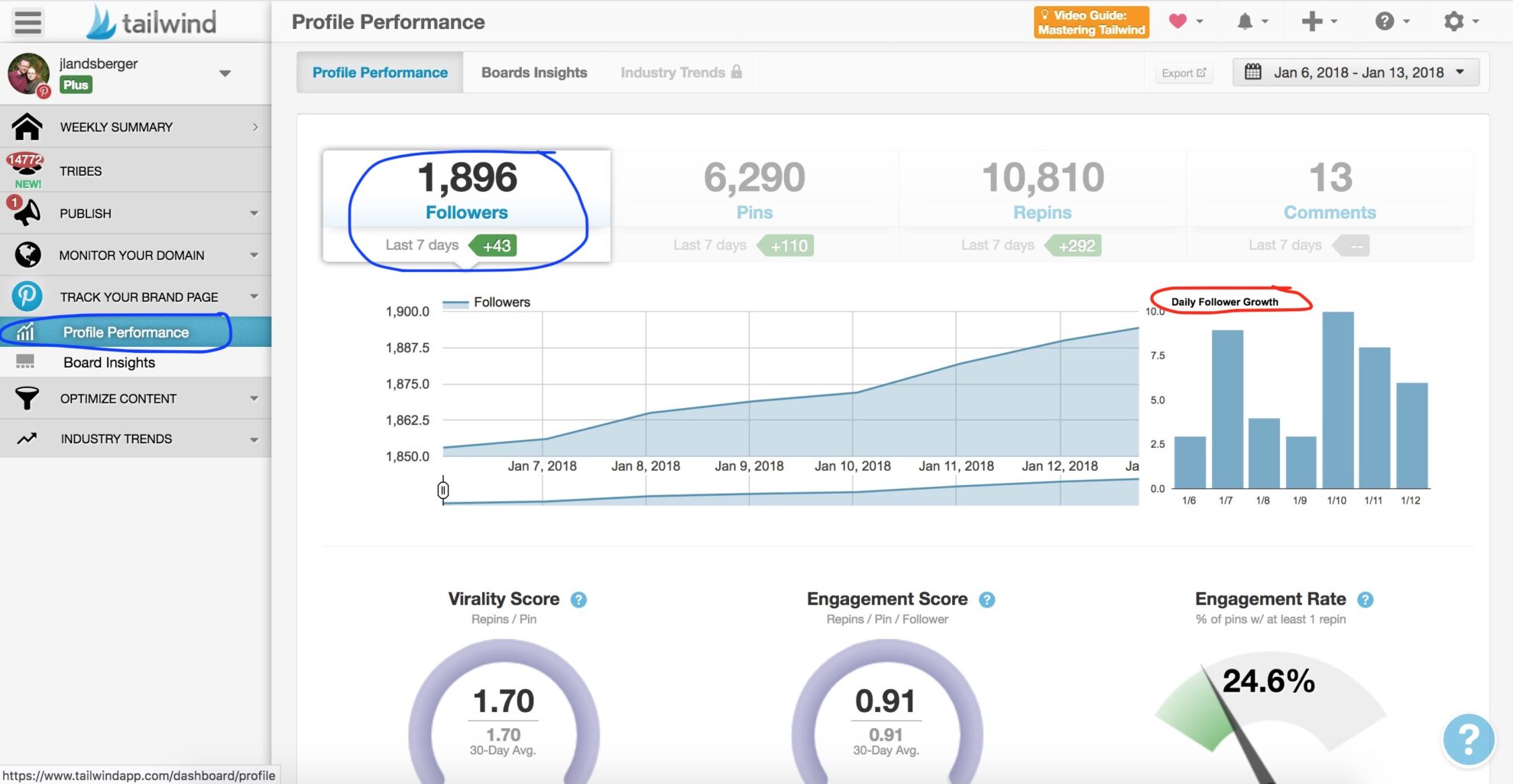This screenshot has width=1513, height=784.
Task: Expand the PUBLISH section arrow
Action: 254,213
